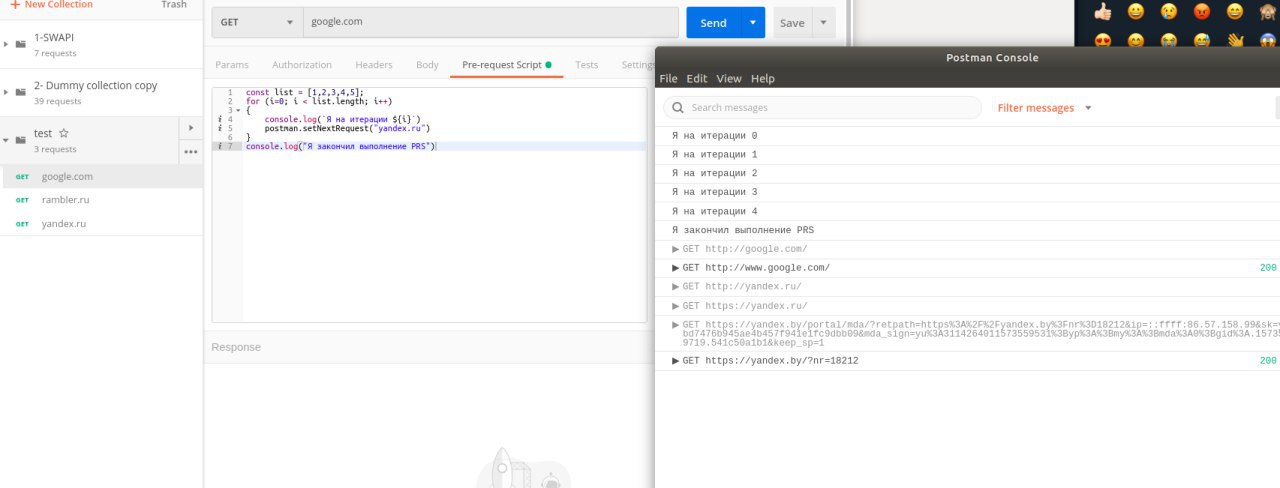
Task: Switch to the Body tab
Action: pos(427,65)
